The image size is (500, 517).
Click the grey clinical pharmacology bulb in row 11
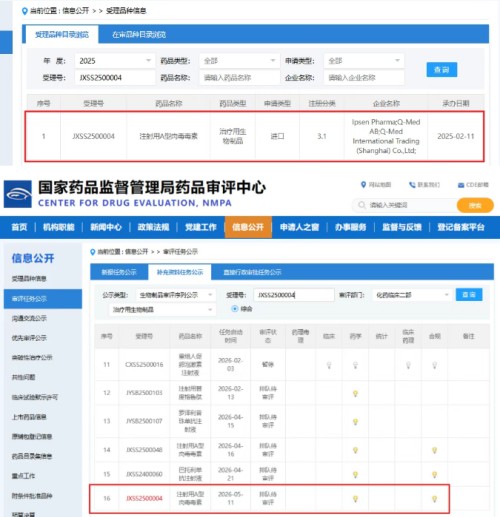tap(408, 365)
